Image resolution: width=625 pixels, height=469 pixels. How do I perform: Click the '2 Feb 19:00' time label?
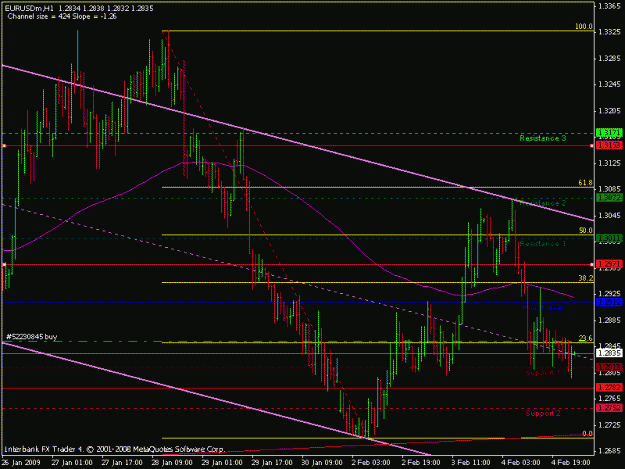(x=421, y=463)
